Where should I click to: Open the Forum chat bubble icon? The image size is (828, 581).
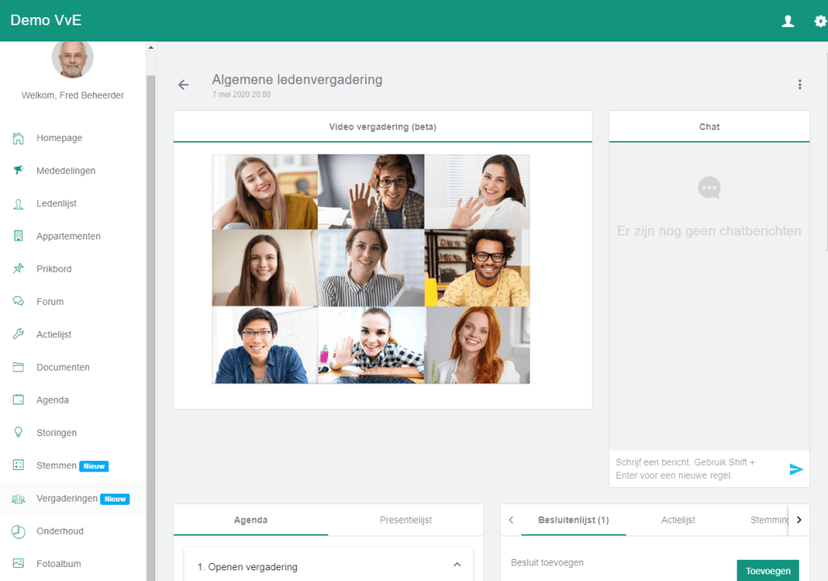coord(18,302)
